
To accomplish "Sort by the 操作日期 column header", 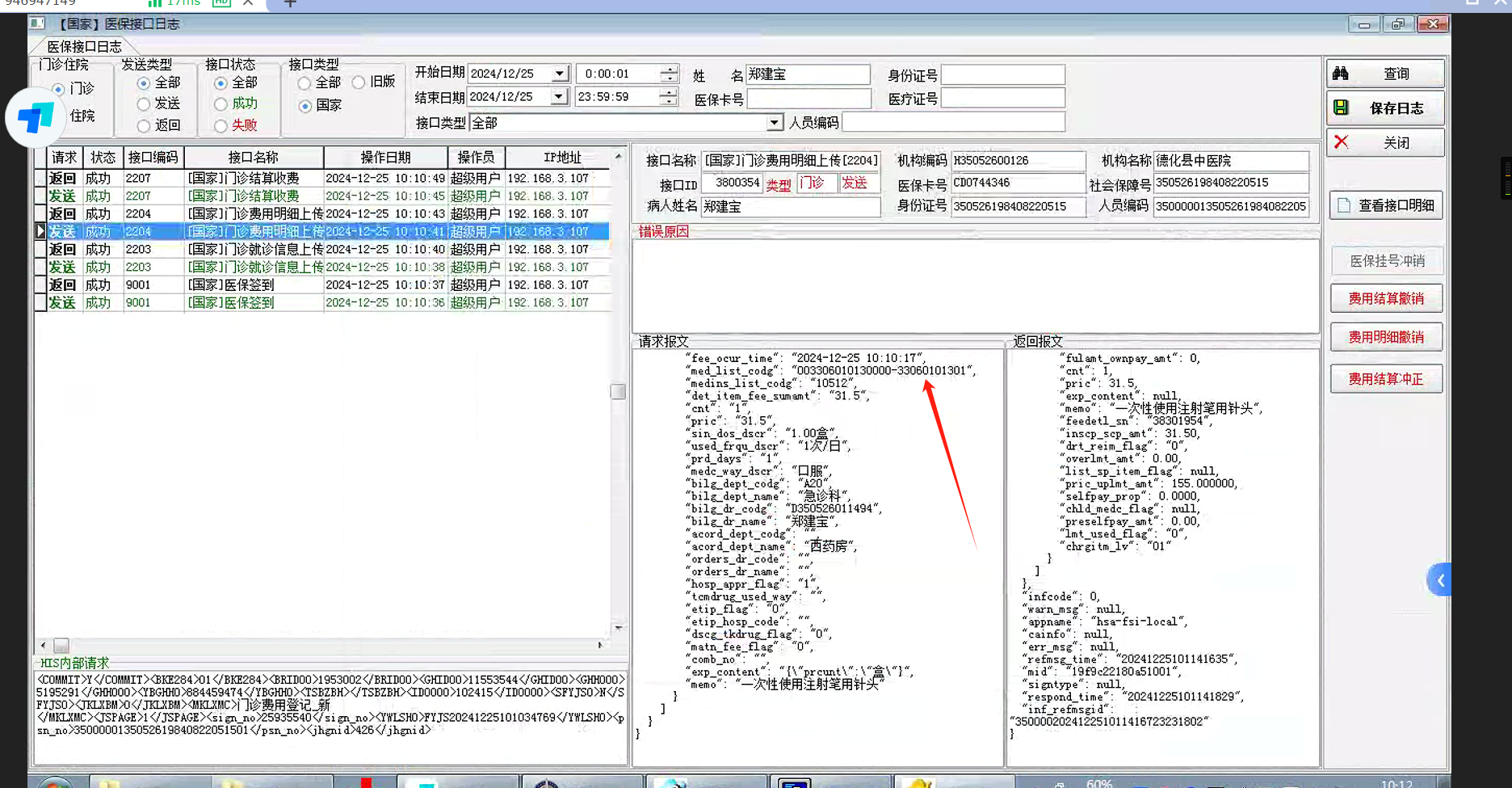I will pyautogui.click(x=385, y=158).
